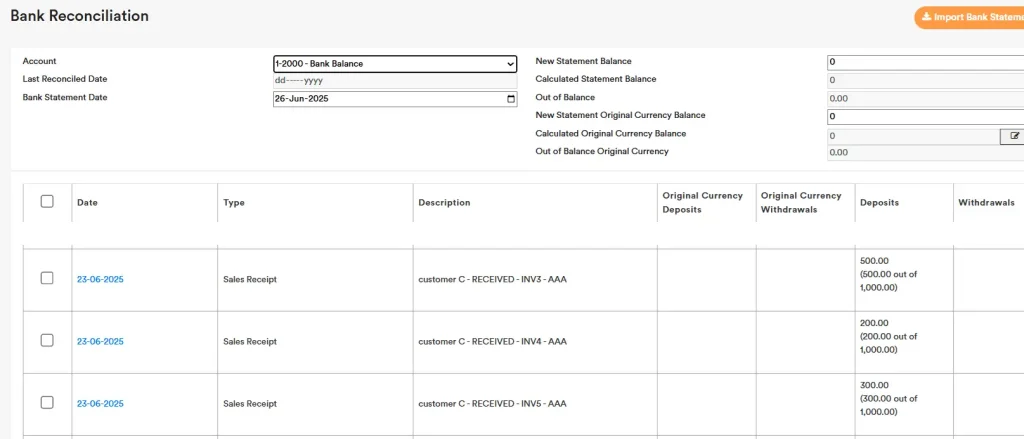Click the Bank Reconciliation page heading
Viewport: 1024px width, 439px height.
80,16
